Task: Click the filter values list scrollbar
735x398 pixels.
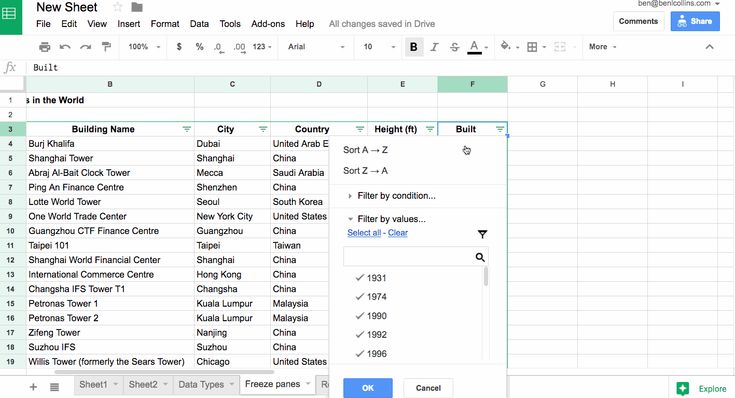Action: point(486,276)
